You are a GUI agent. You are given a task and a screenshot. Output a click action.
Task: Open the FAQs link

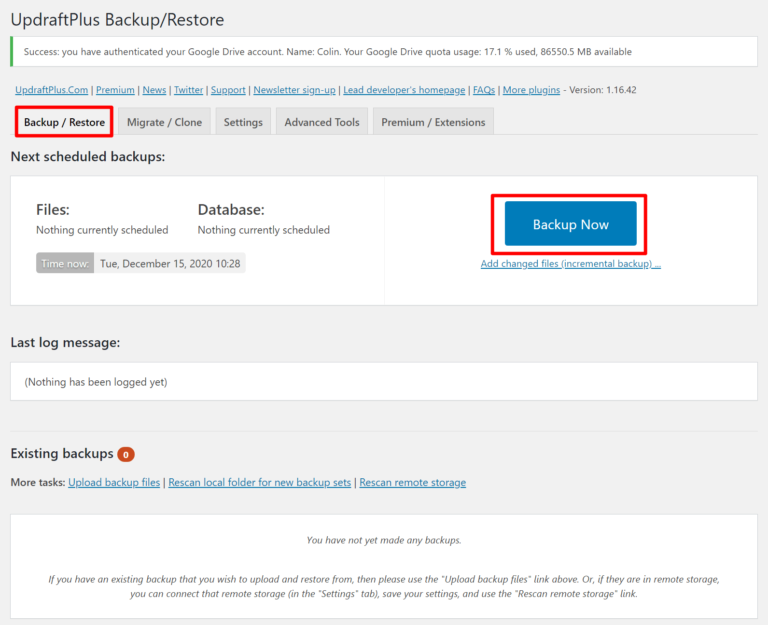[x=484, y=90]
